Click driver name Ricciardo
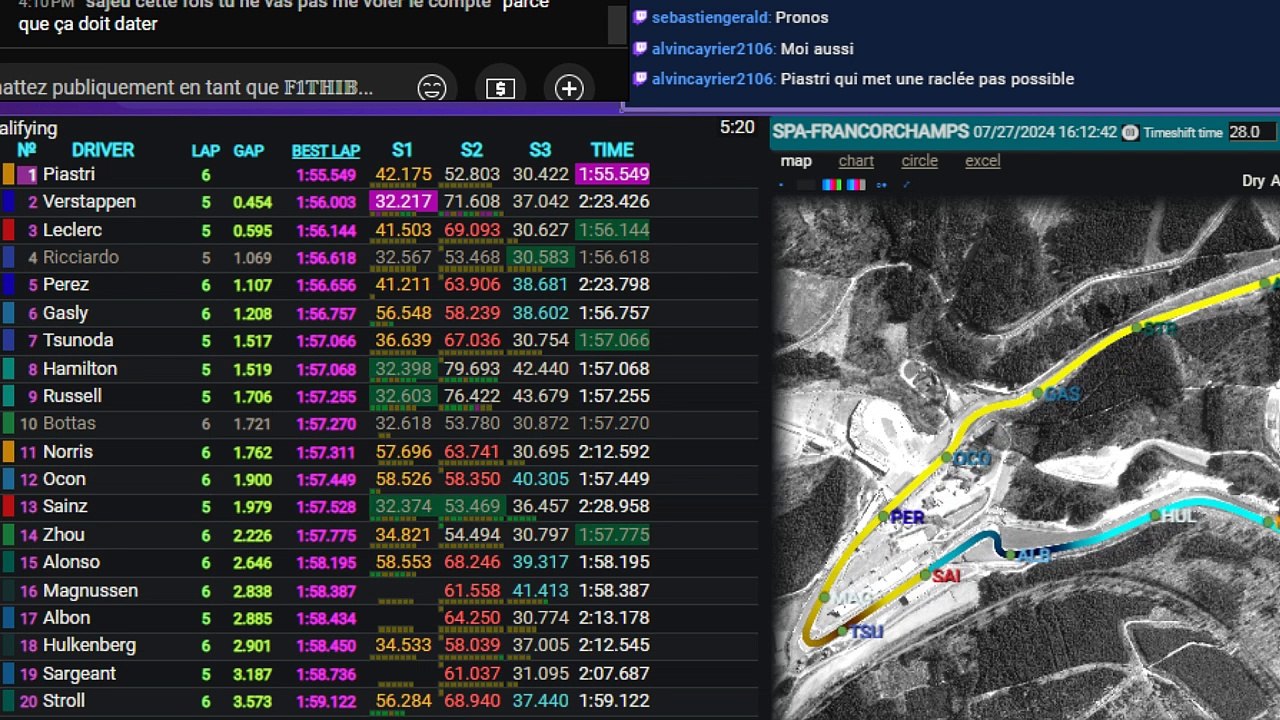The height and width of the screenshot is (720, 1280). pos(81,257)
